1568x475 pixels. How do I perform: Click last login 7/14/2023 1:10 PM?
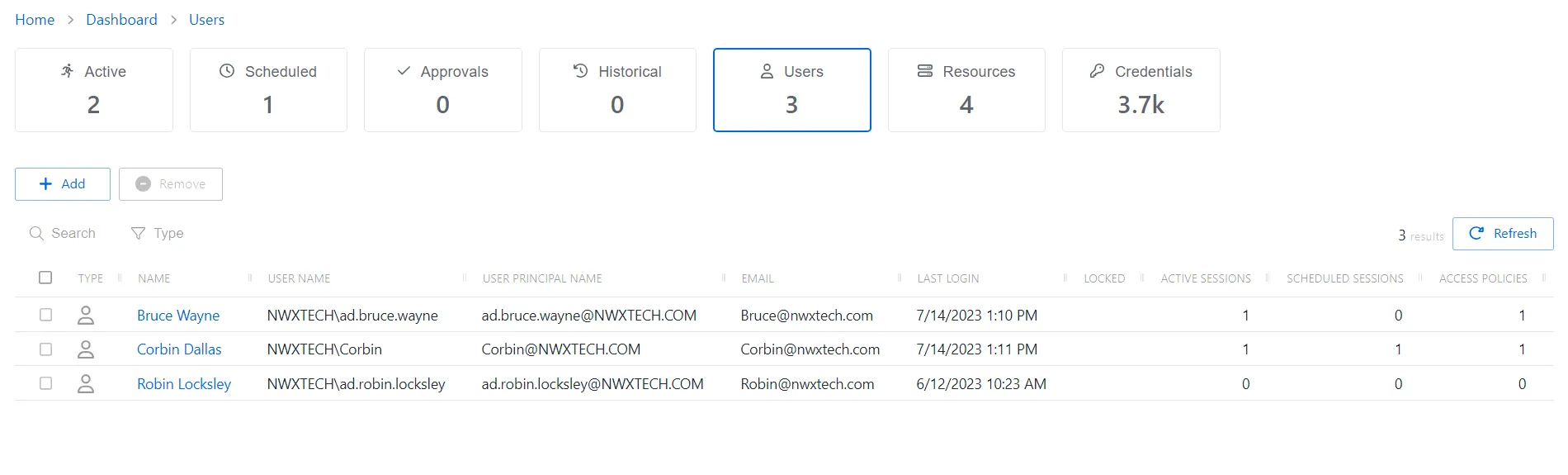(x=977, y=316)
